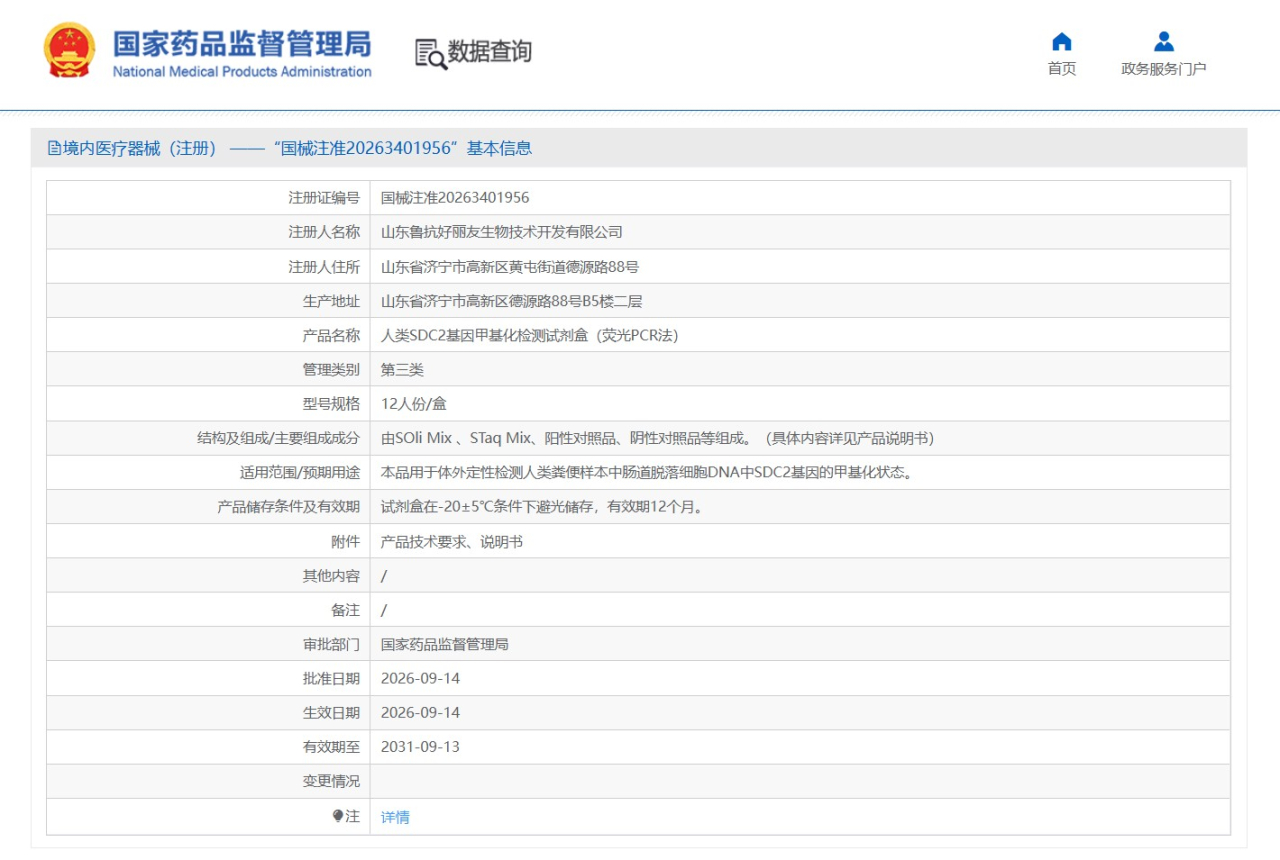Select the 批准日期 value 2026-09-14

click(x=420, y=678)
